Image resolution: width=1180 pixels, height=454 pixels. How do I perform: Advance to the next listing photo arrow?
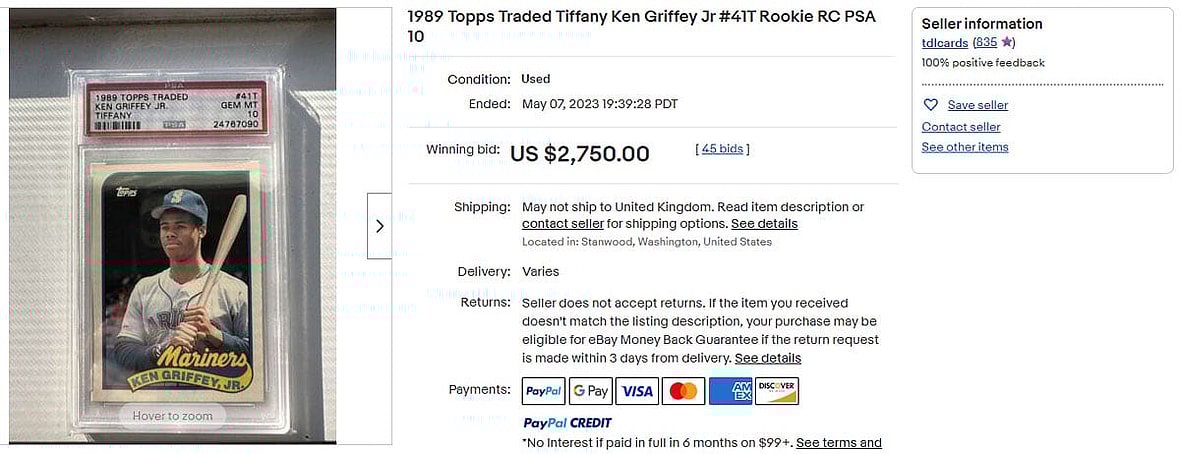(x=379, y=226)
